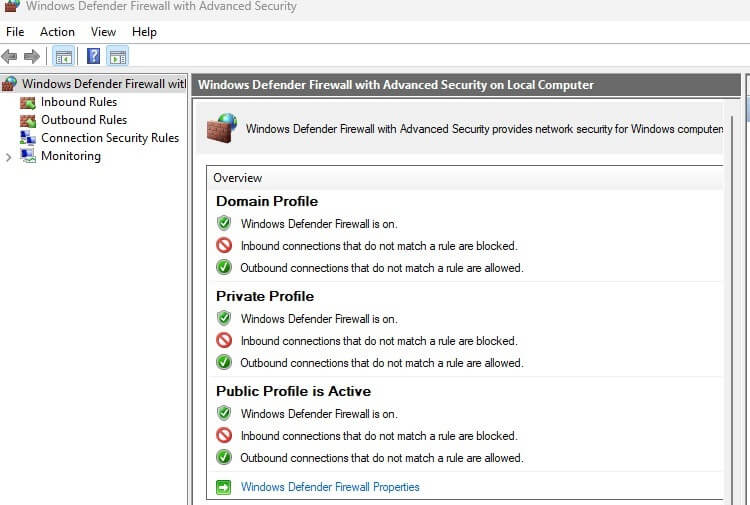Image resolution: width=750 pixels, height=505 pixels.
Task: Open the Windows Defender Firewall Properties link
Action: 330,487
